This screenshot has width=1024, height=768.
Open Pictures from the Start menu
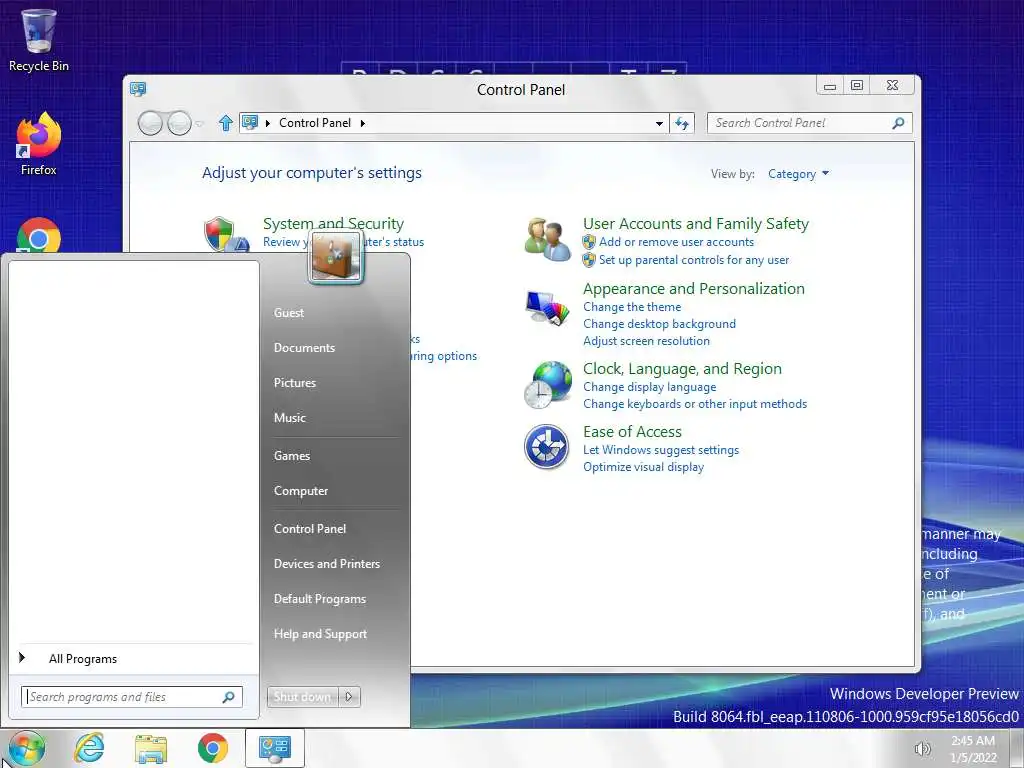click(x=295, y=383)
